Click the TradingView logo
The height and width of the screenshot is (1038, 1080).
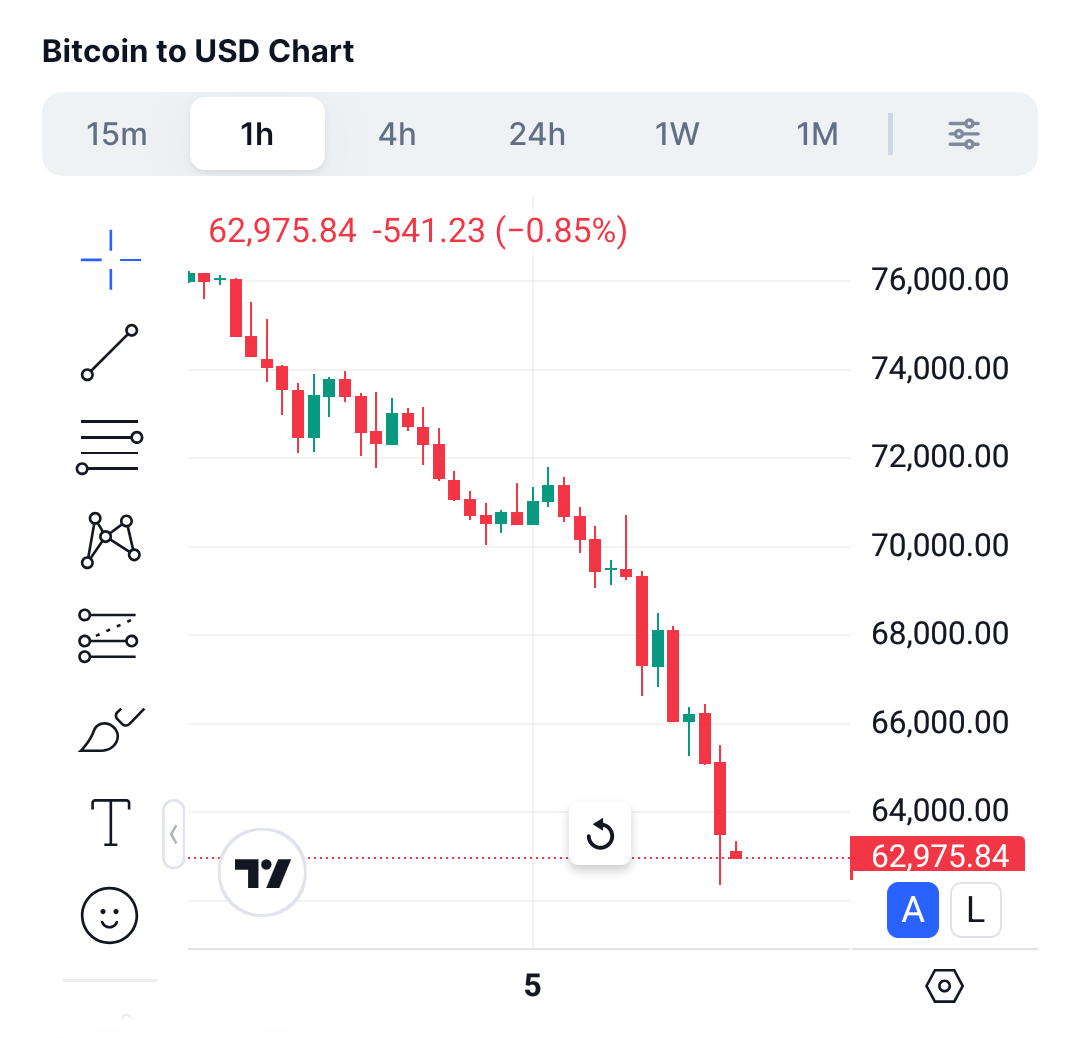262,873
